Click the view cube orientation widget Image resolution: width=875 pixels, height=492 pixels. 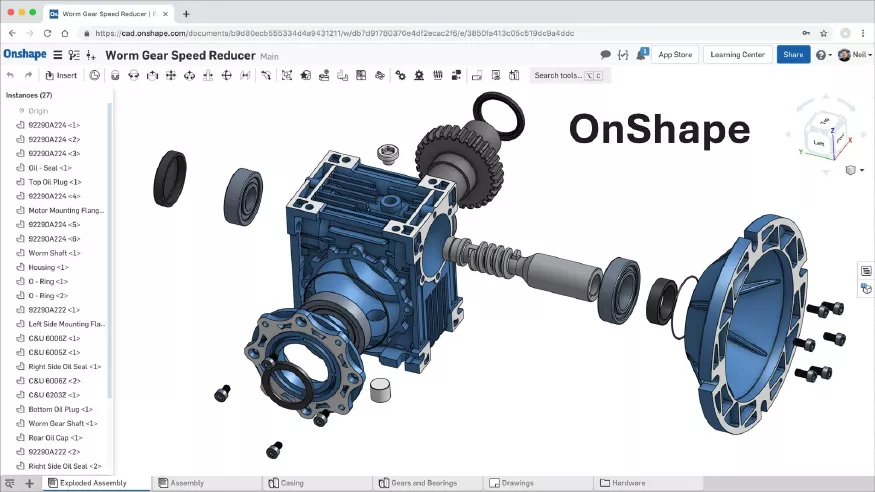pos(825,135)
